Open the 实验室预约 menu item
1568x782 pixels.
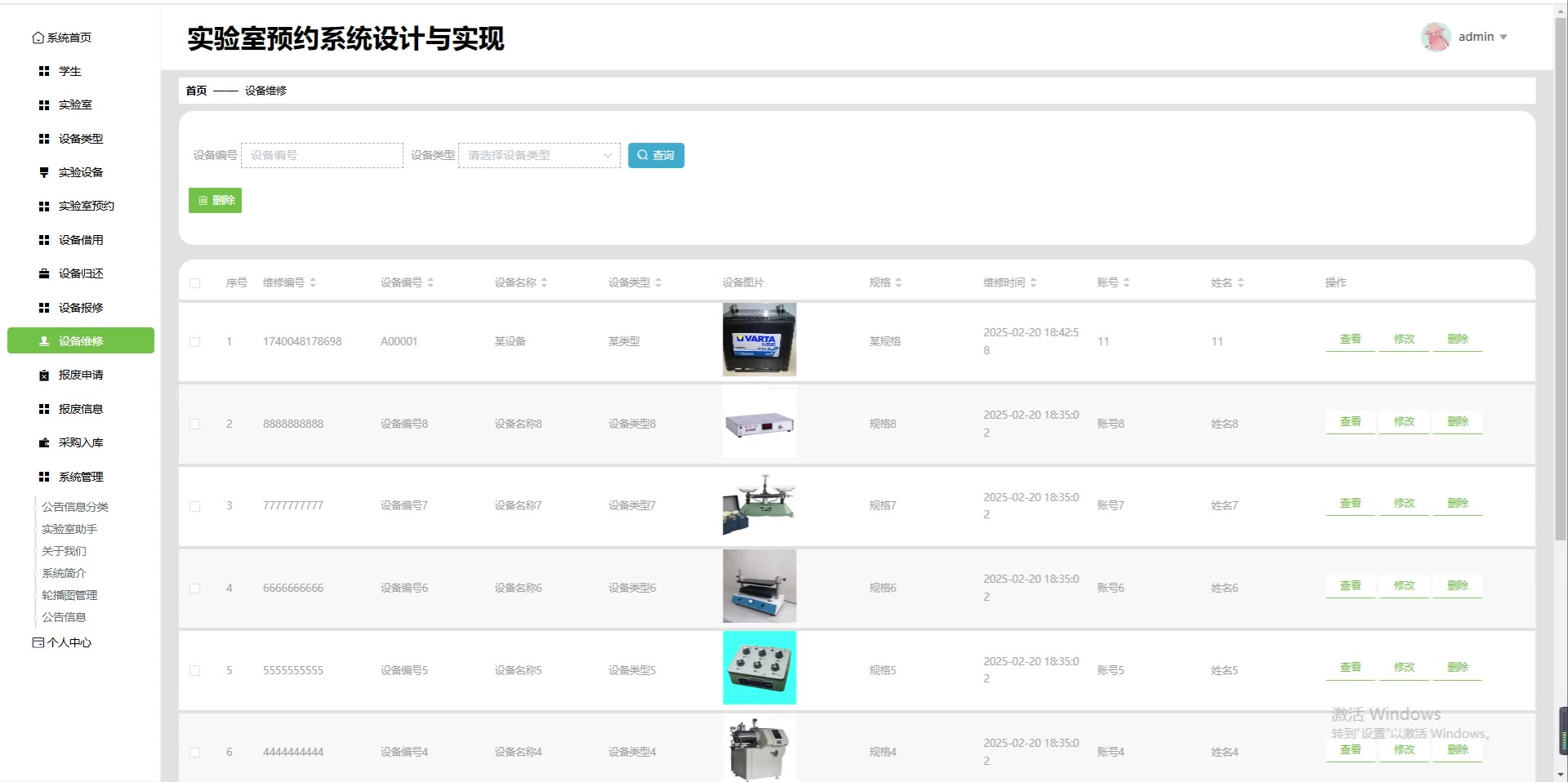(86, 206)
